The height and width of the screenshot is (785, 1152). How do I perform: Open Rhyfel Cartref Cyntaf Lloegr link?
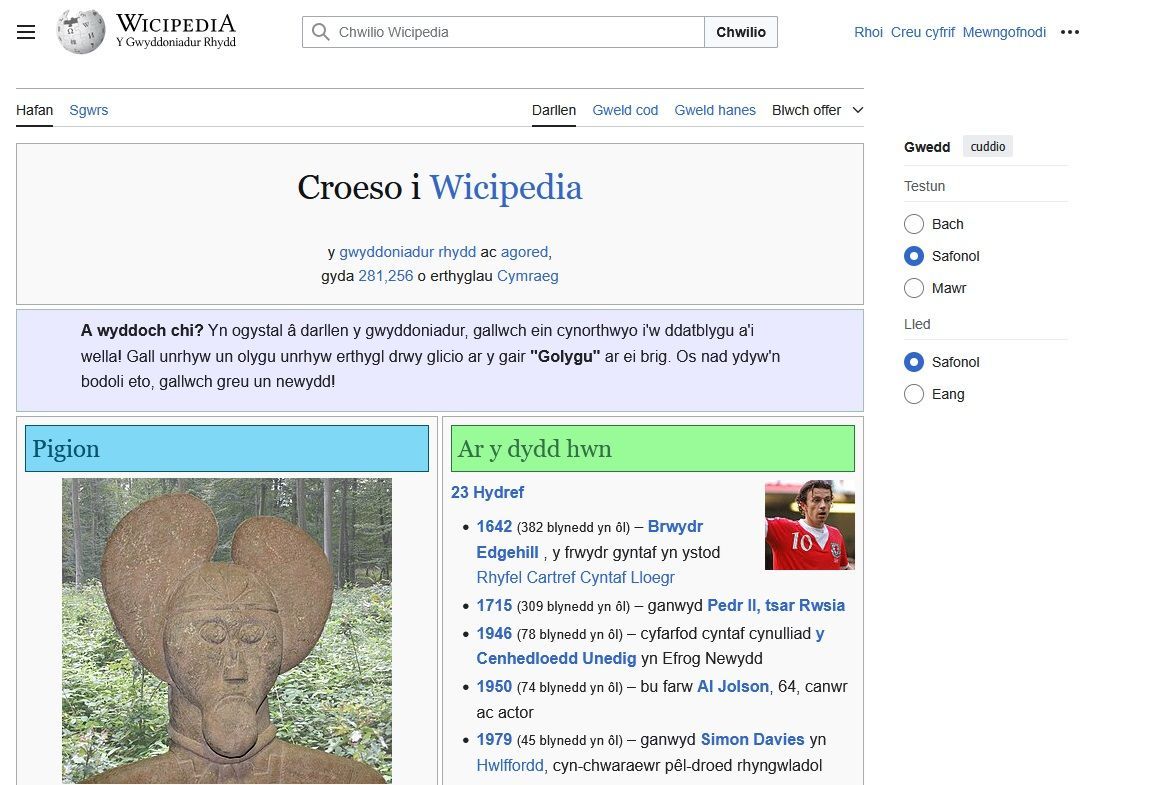(575, 578)
